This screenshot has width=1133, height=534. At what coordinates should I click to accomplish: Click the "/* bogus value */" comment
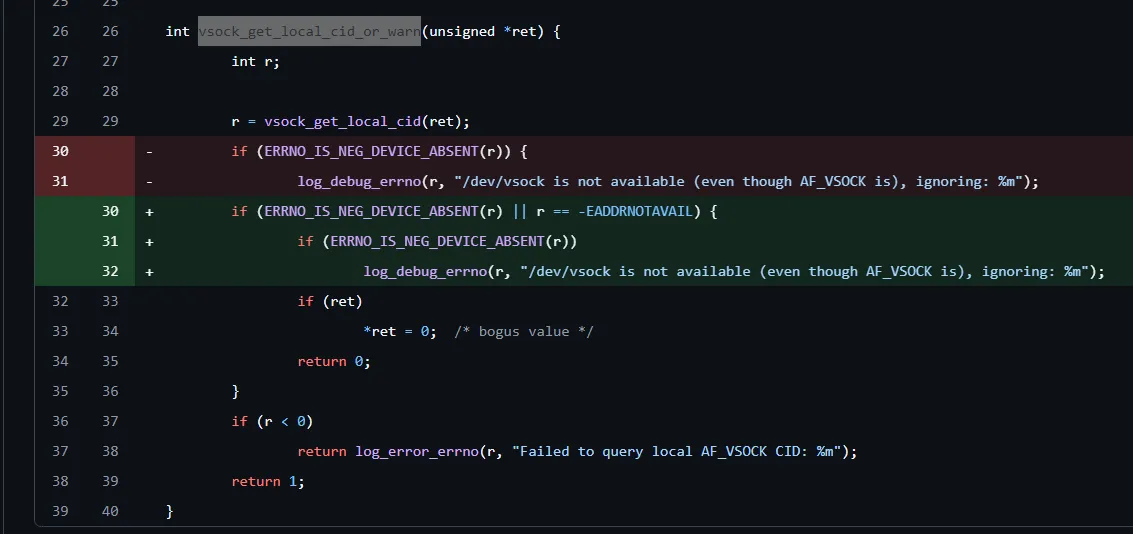[524, 332]
